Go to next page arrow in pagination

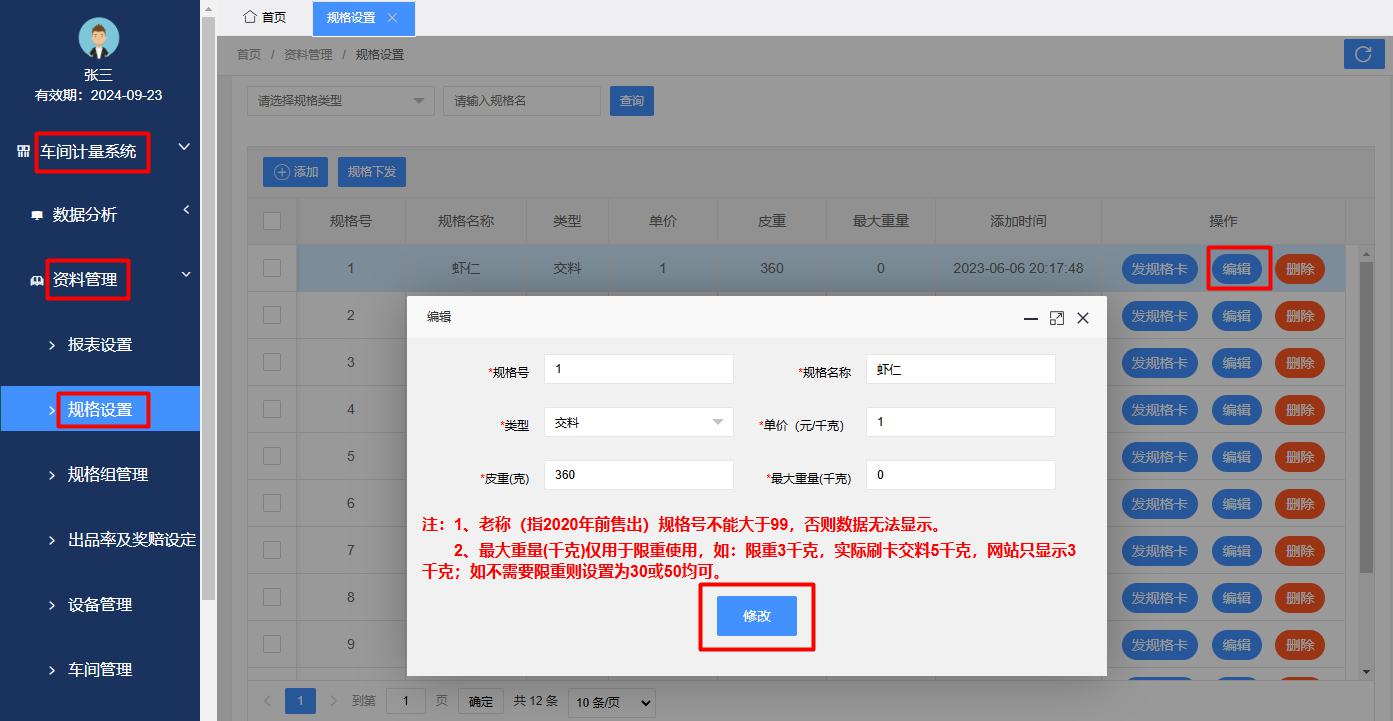pos(334,701)
